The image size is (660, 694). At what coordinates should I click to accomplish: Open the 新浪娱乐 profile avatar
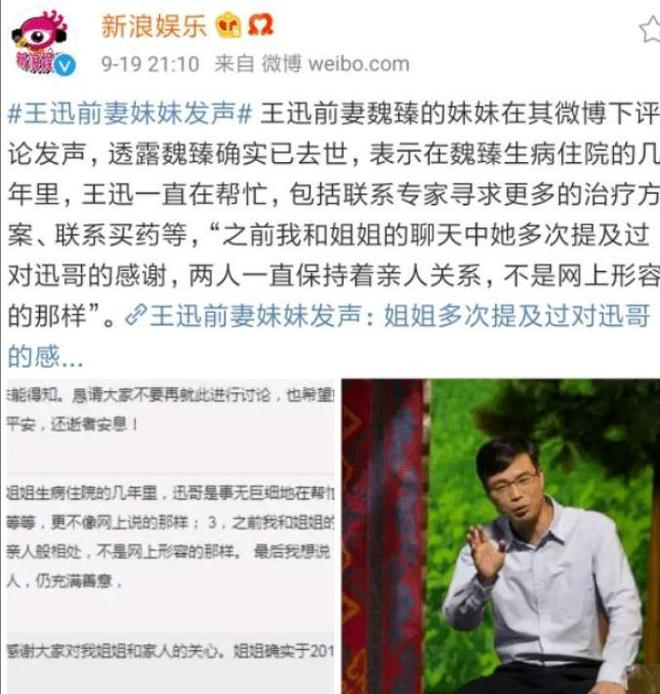tap(40, 43)
